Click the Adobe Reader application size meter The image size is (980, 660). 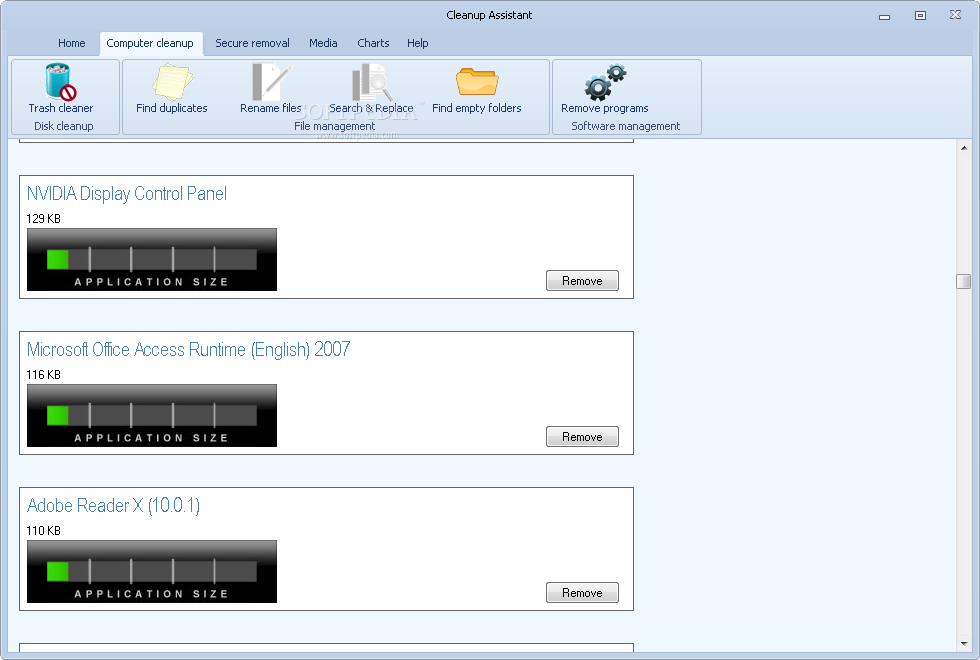click(152, 571)
